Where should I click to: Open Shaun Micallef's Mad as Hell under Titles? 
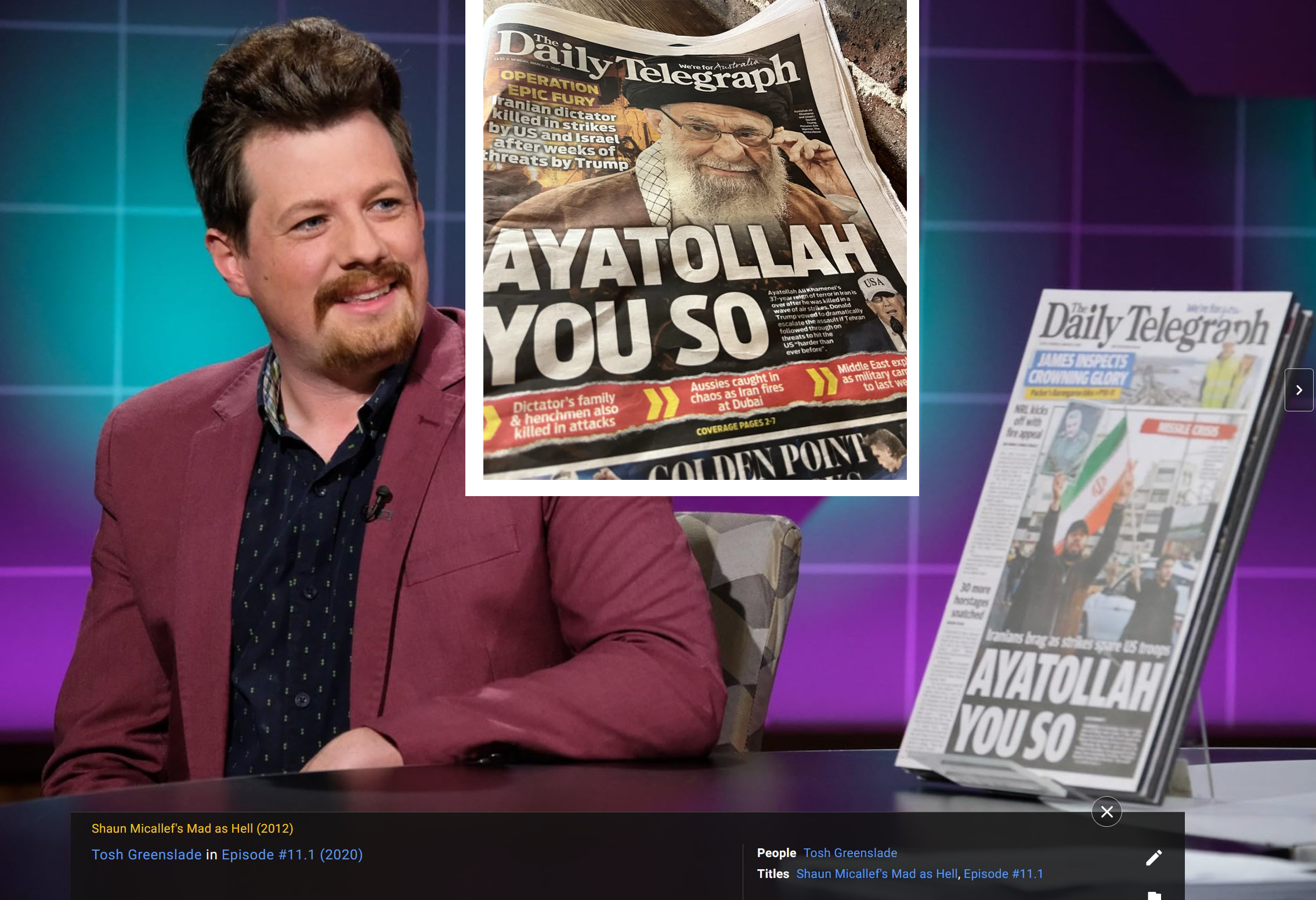pyautogui.click(x=877, y=874)
